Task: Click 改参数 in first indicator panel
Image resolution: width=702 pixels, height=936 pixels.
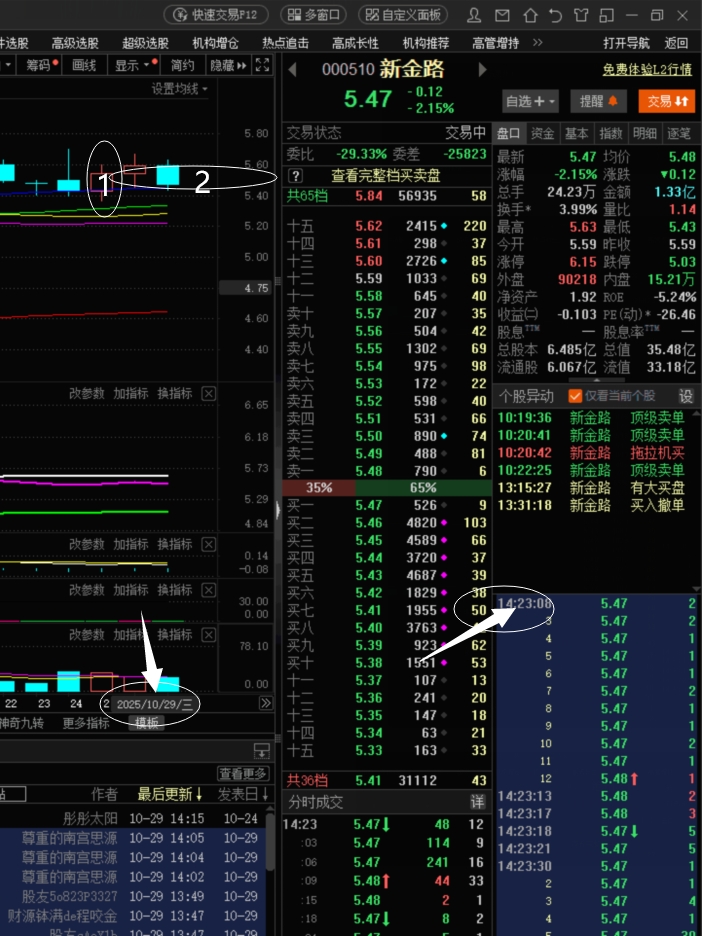Action: 87,393
